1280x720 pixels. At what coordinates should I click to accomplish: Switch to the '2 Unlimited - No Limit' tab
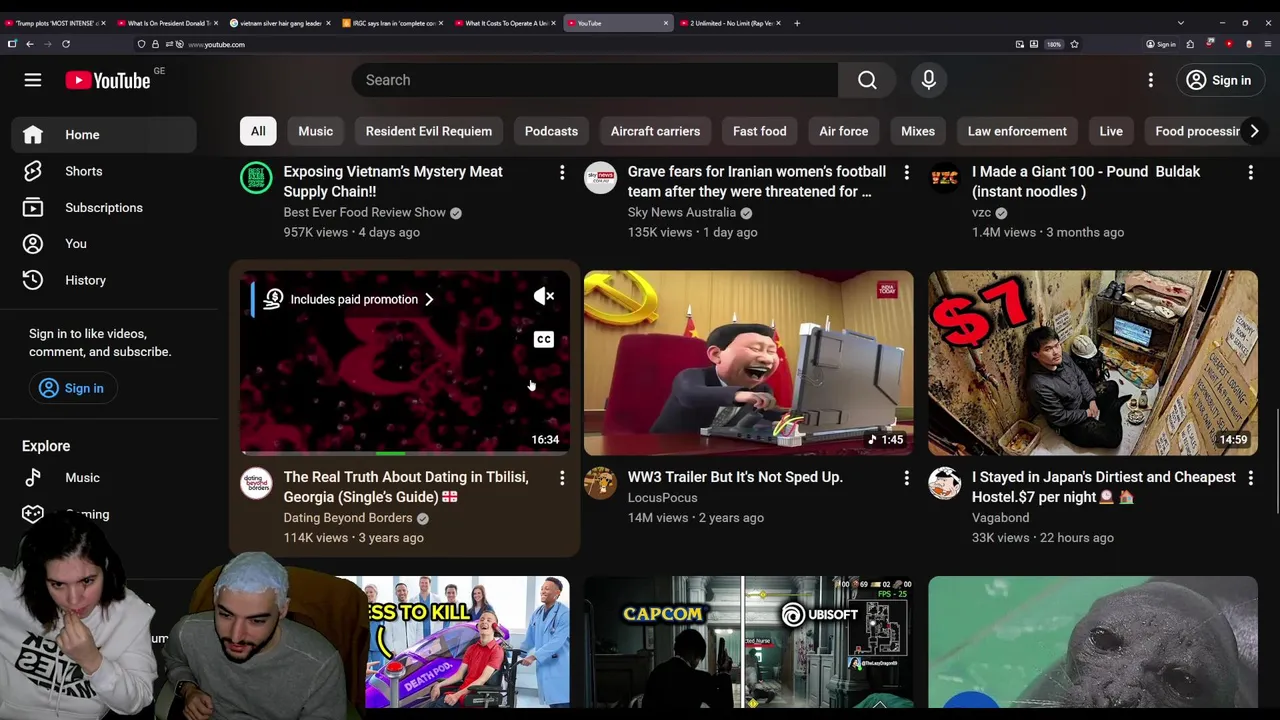731,23
